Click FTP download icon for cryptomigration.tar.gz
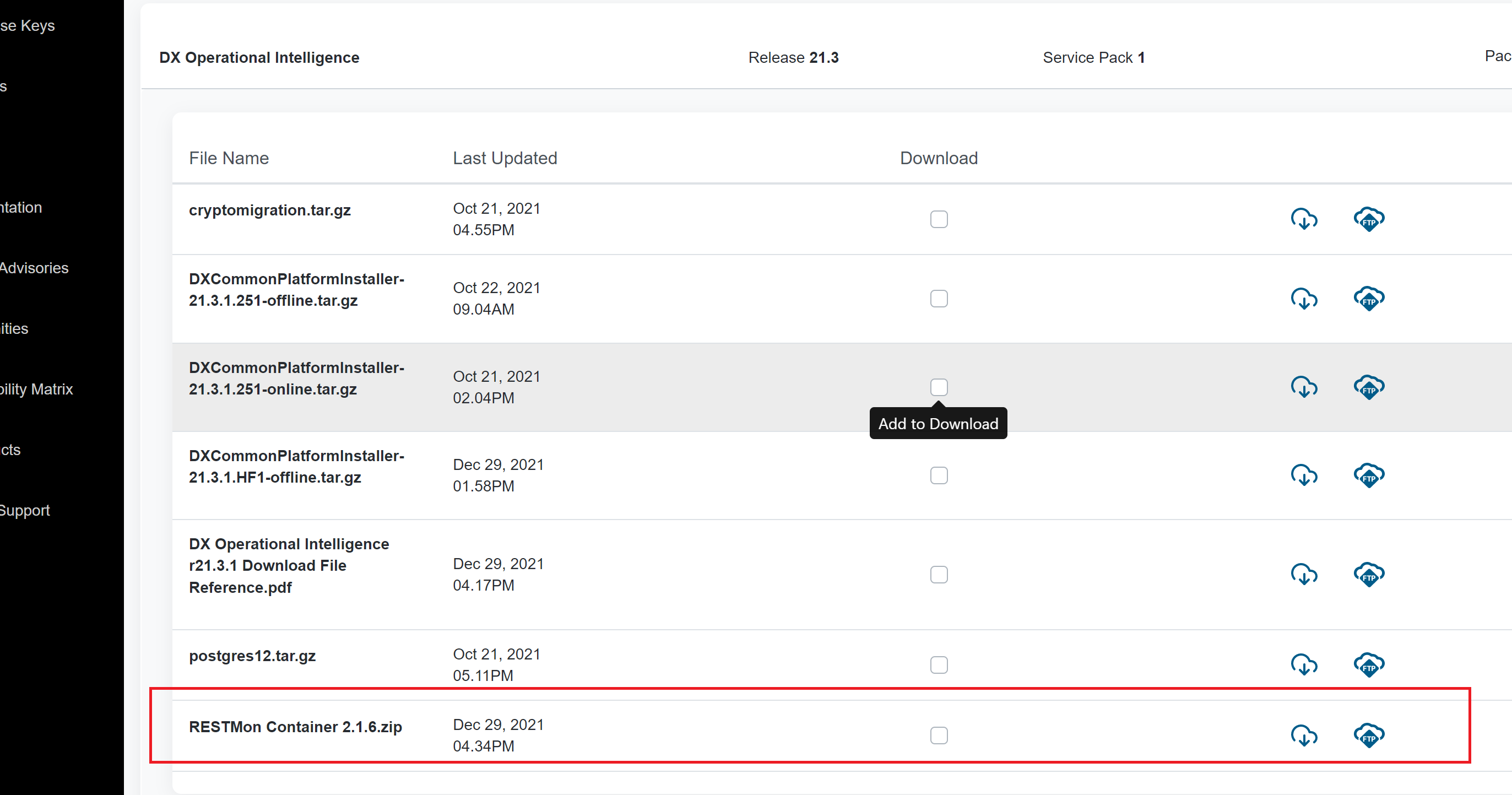 [x=1369, y=219]
